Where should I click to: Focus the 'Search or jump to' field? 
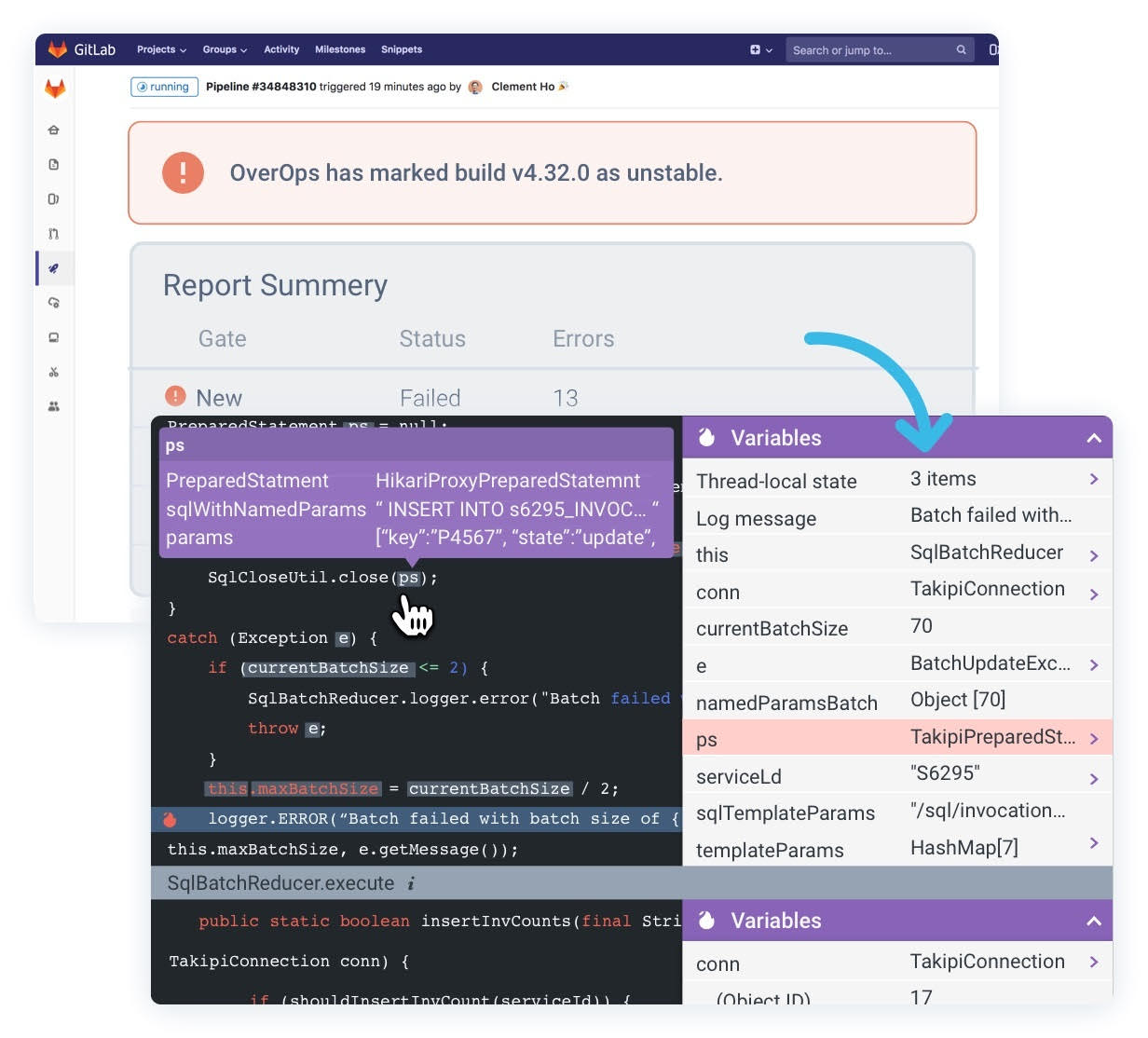(880, 50)
